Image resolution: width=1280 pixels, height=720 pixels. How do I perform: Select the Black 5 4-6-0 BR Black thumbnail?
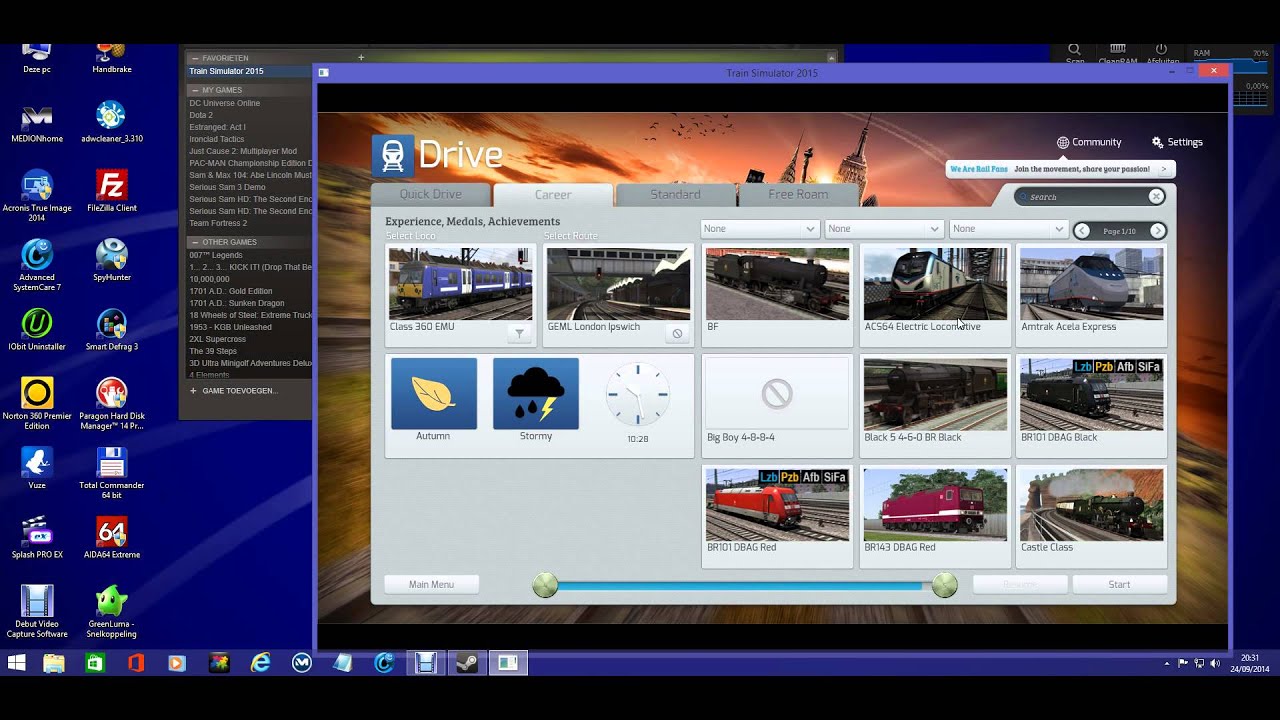tap(935, 394)
